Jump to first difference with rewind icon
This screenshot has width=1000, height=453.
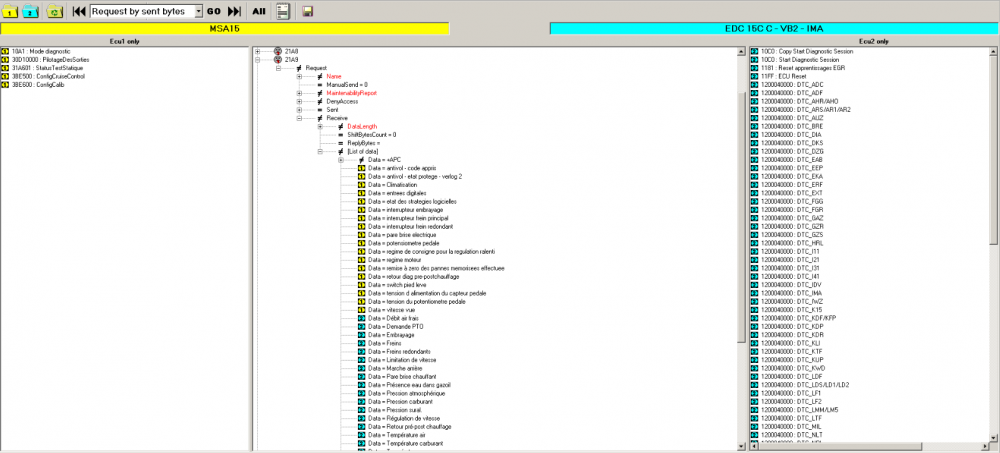[x=79, y=11]
